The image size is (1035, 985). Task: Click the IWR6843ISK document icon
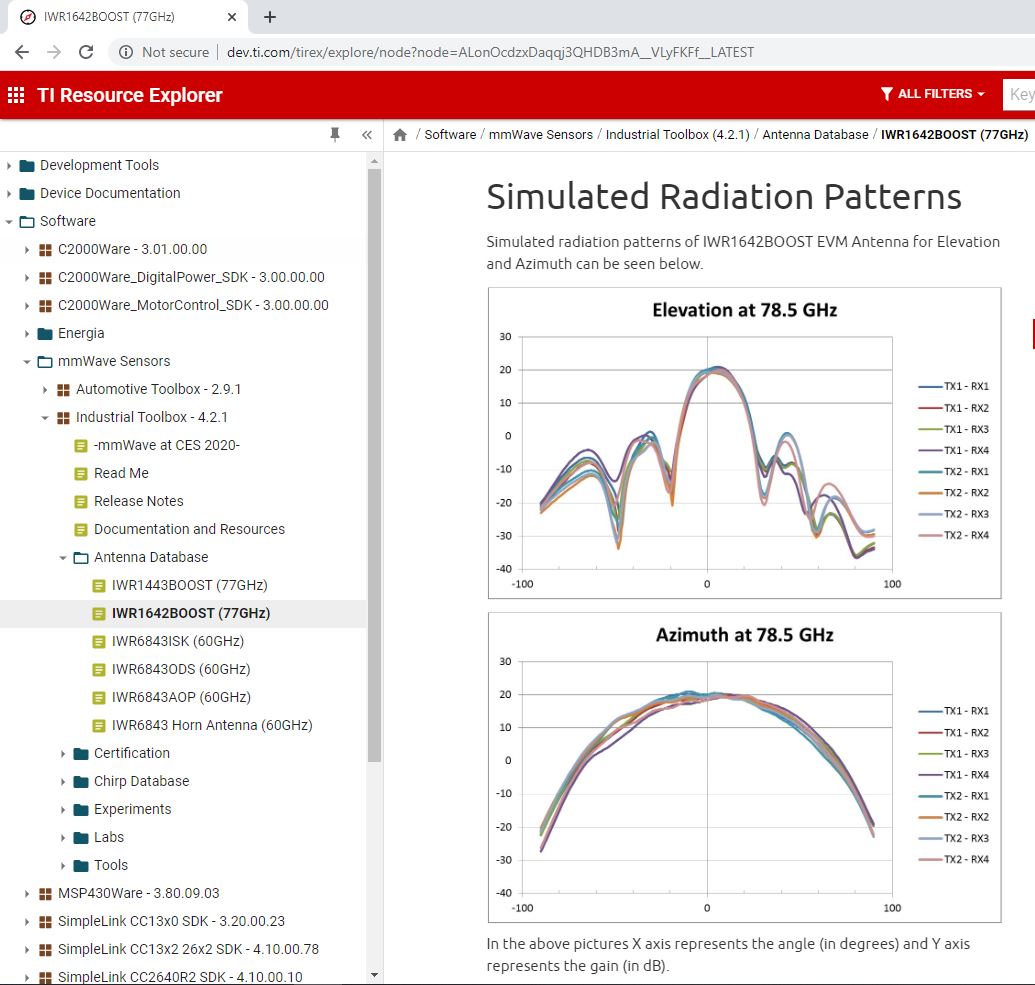(99, 642)
